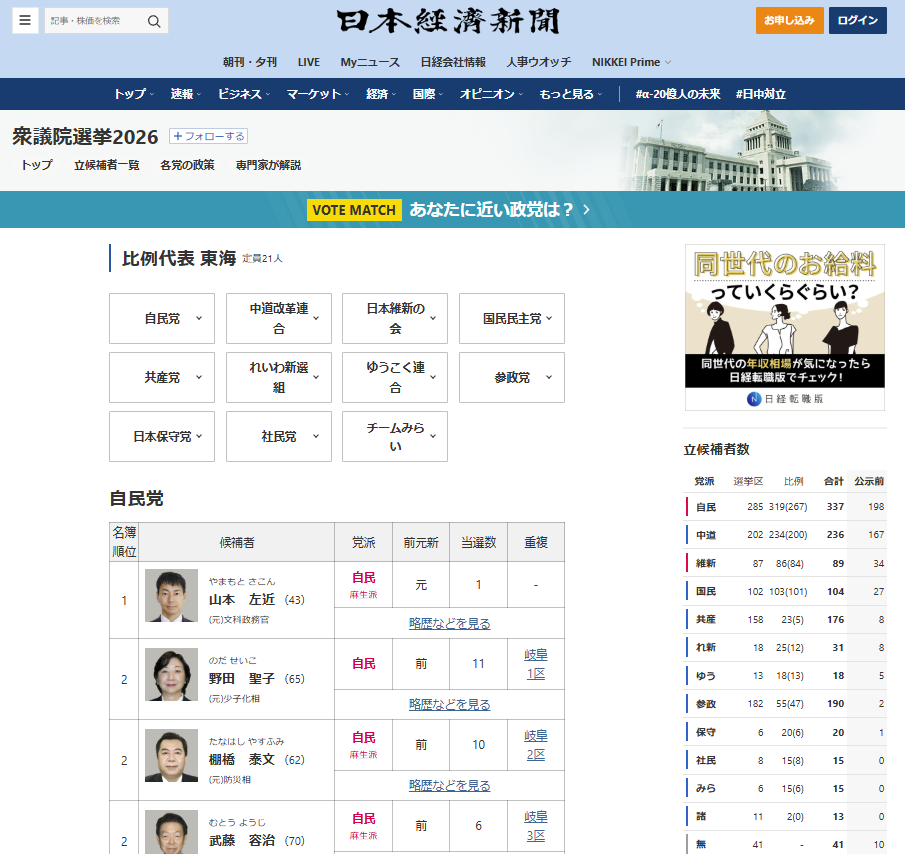
Task: Focus the article and stock search field
Action: pyautogui.click(x=94, y=21)
